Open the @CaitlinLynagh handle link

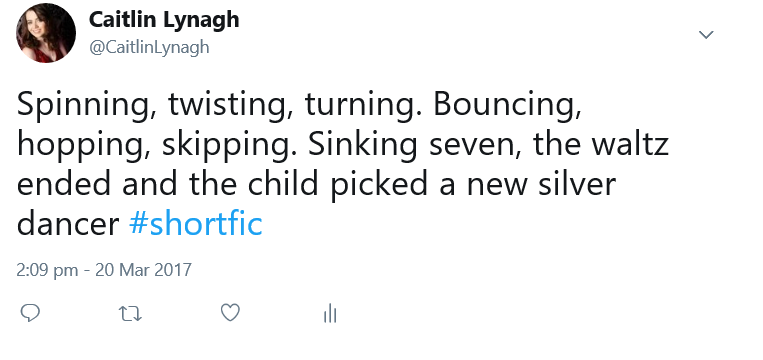(x=149, y=47)
